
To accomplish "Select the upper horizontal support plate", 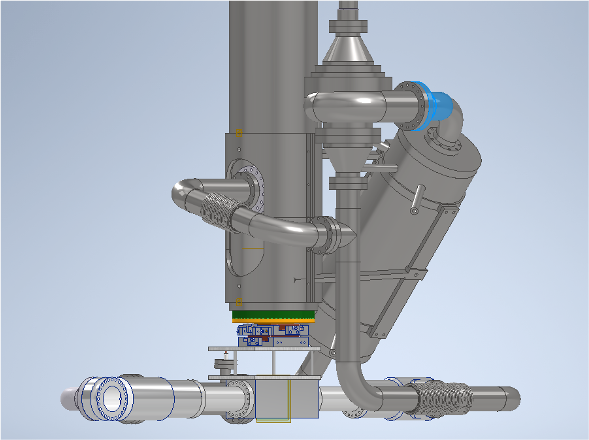I will click(x=264, y=349).
